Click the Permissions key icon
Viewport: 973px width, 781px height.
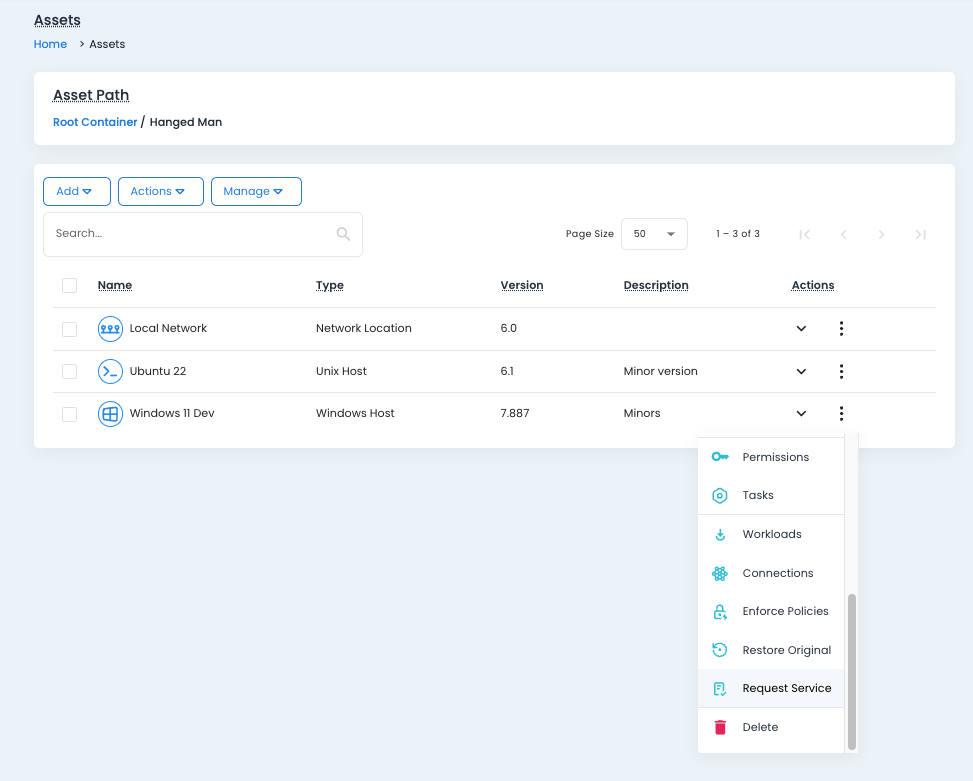click(720, 457)
